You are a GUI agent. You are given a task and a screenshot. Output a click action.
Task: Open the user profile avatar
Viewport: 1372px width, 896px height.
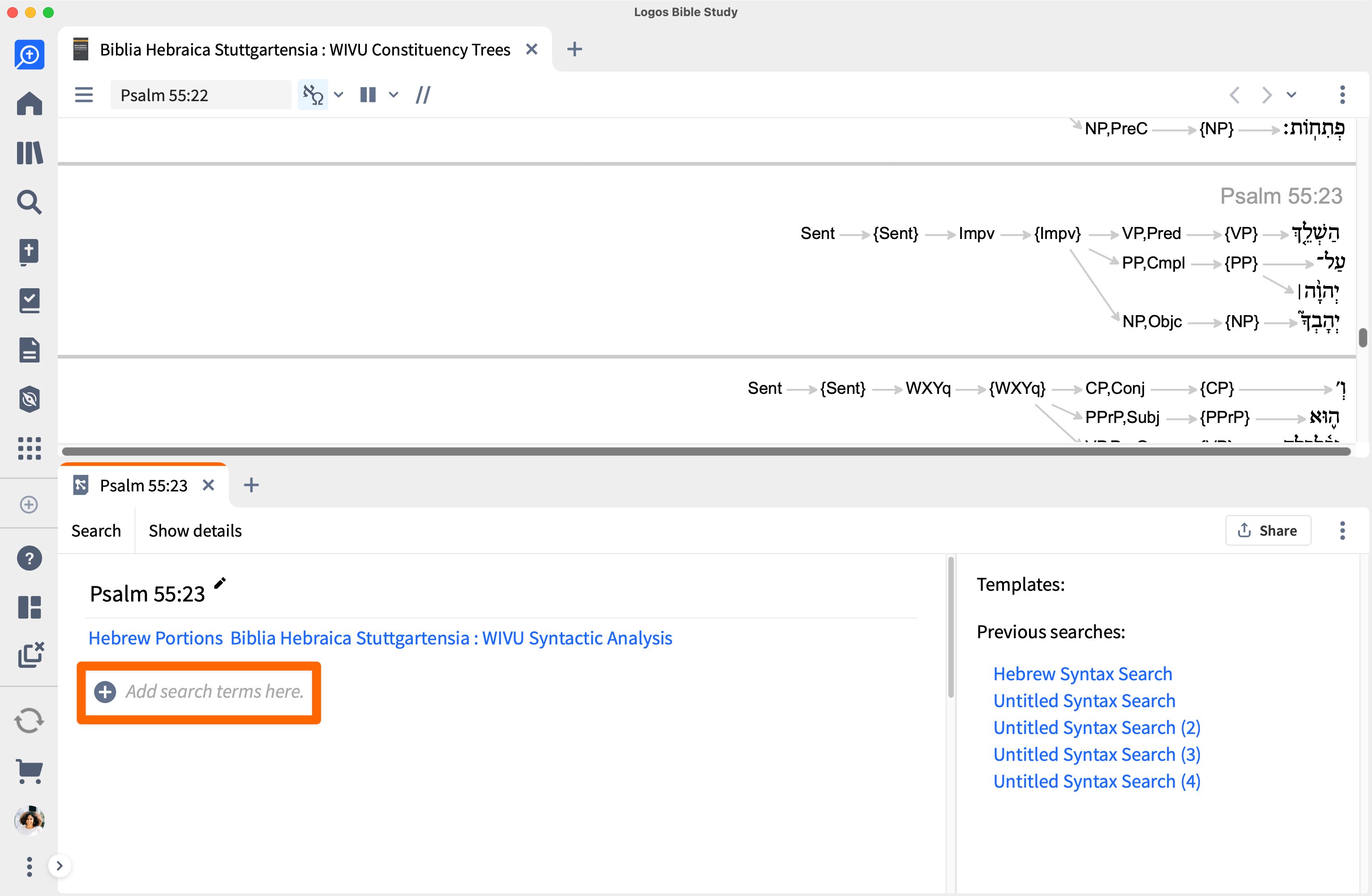(30, 820)
